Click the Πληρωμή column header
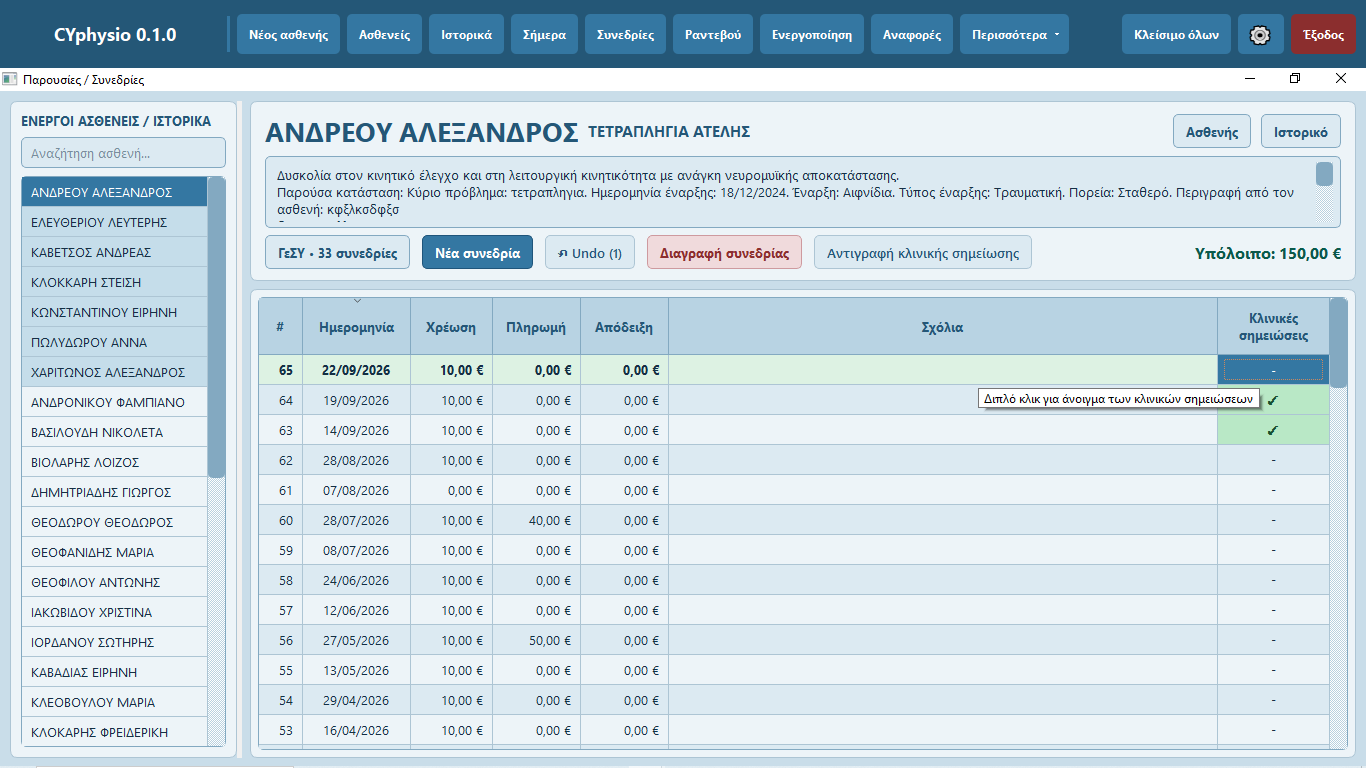Screen dimensions: 1366x768 click(536, 327)
